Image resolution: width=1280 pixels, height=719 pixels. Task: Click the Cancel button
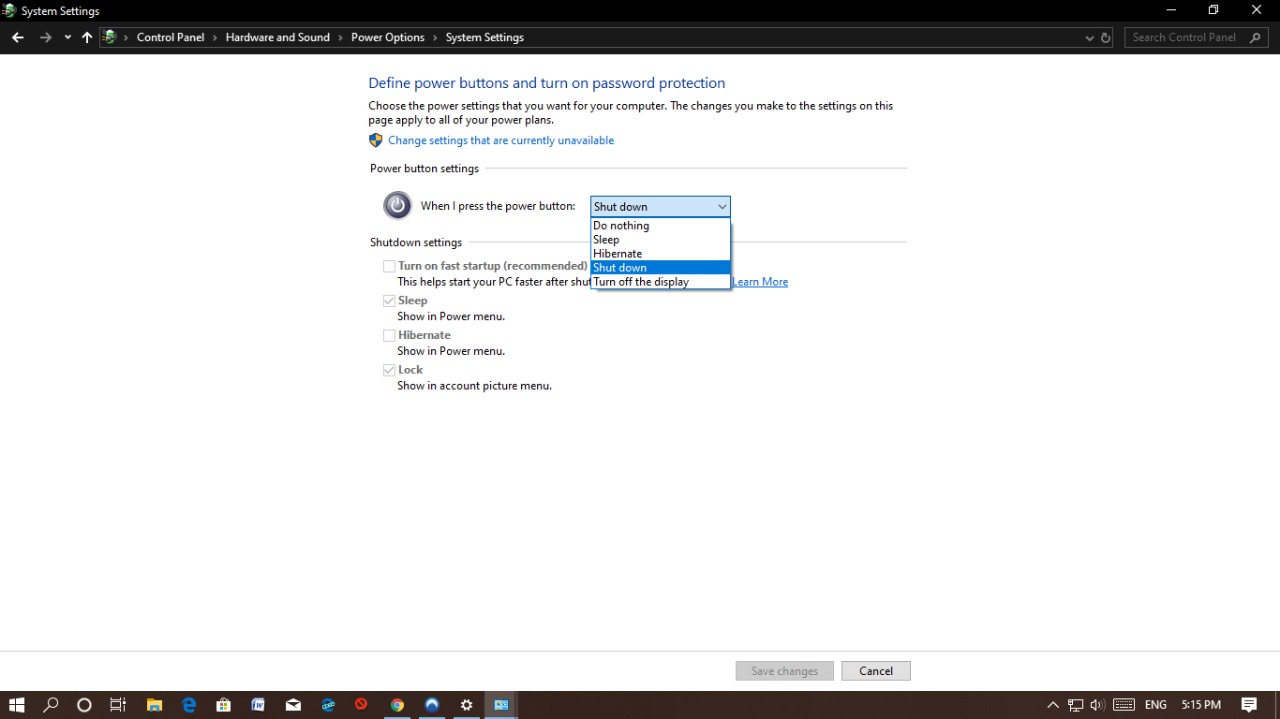click(876, 671)
